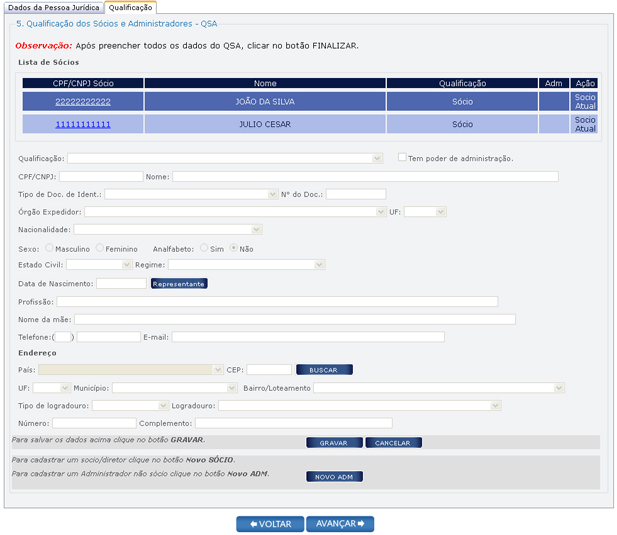617x535 pixels.
Task: Select Feminino radio button
Action: coord(100,248)
